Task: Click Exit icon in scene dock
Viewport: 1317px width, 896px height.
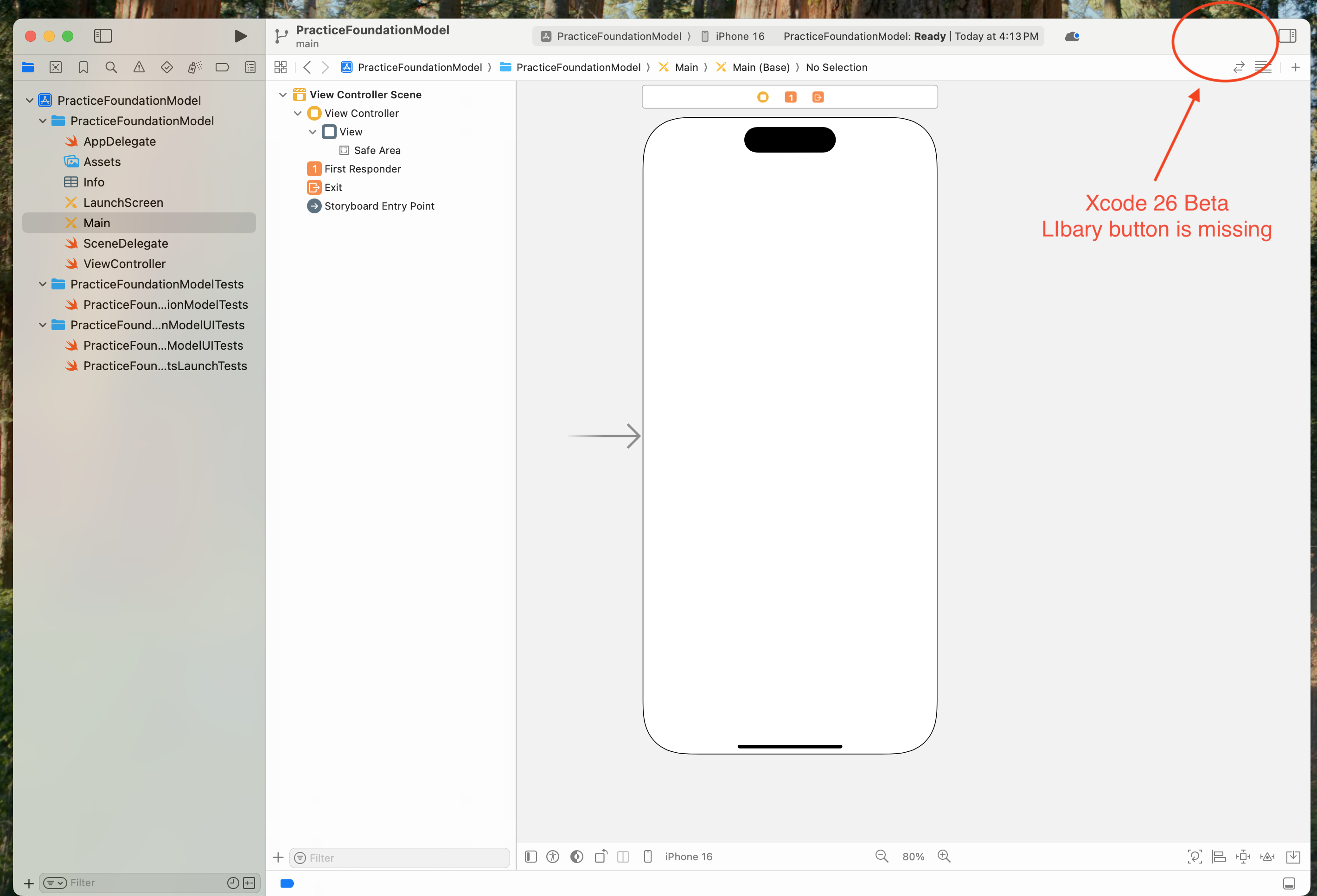Action: click(x=818, y=97)
